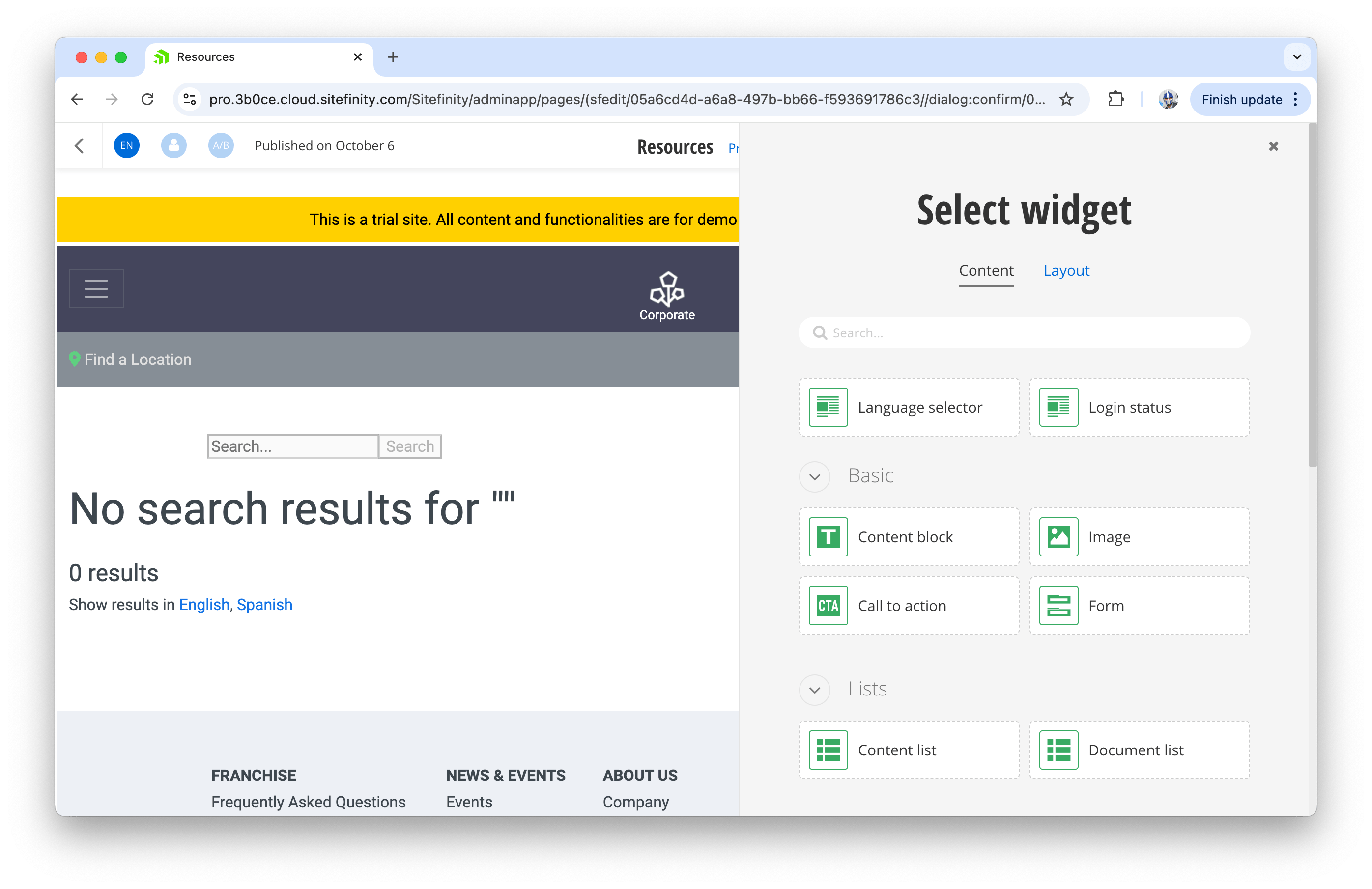Pick the Content list label

(897, 750)
